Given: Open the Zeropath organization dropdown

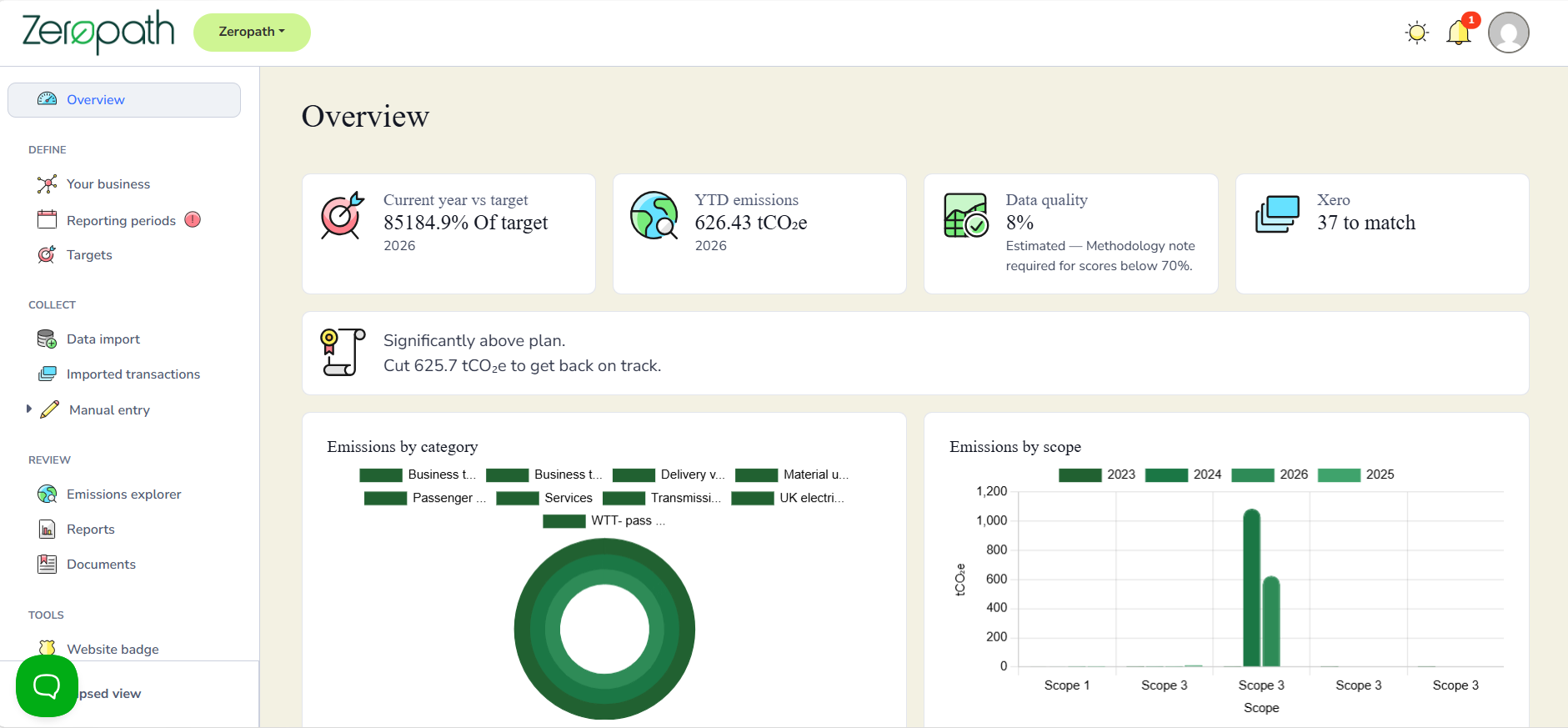Looking at the screenshot, I should (x=252, y=32).
